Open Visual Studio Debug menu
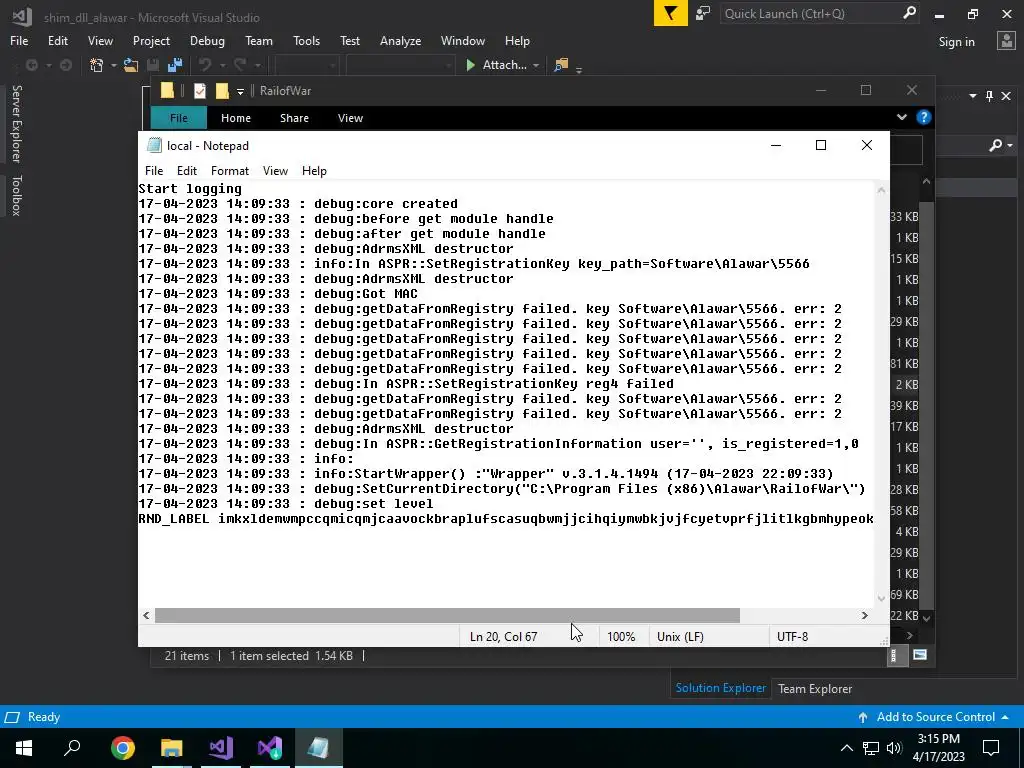 click(x=207, y=40)
